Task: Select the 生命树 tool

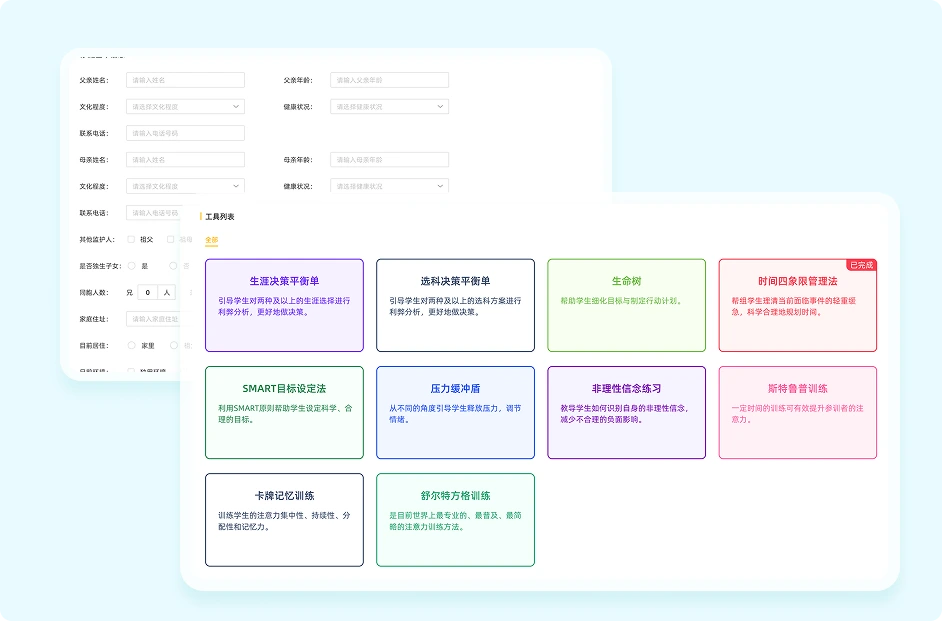Action: [626, 303]
